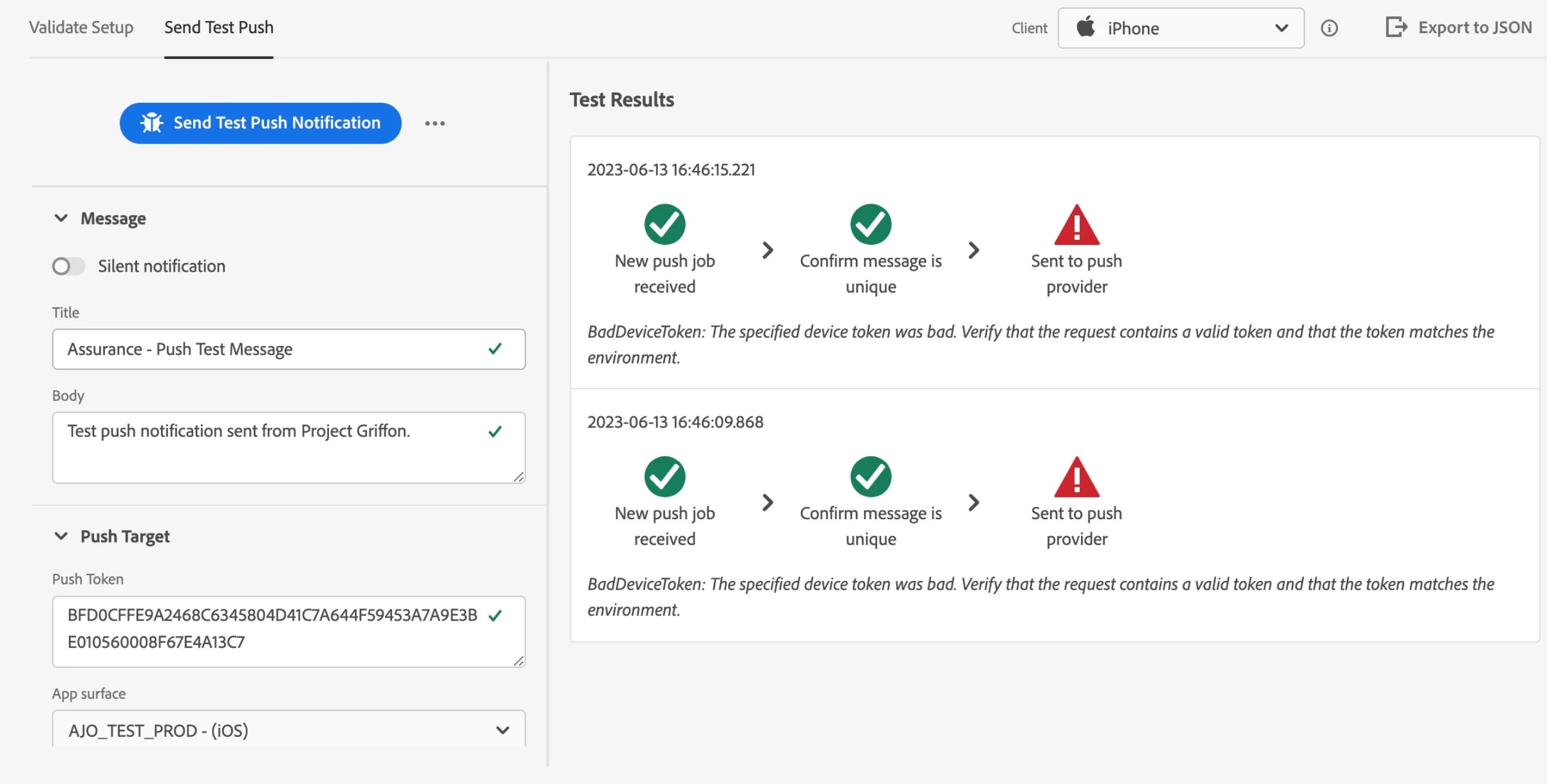Collapse the Push Target section
Screen dimensions: 1547x784
61,536
